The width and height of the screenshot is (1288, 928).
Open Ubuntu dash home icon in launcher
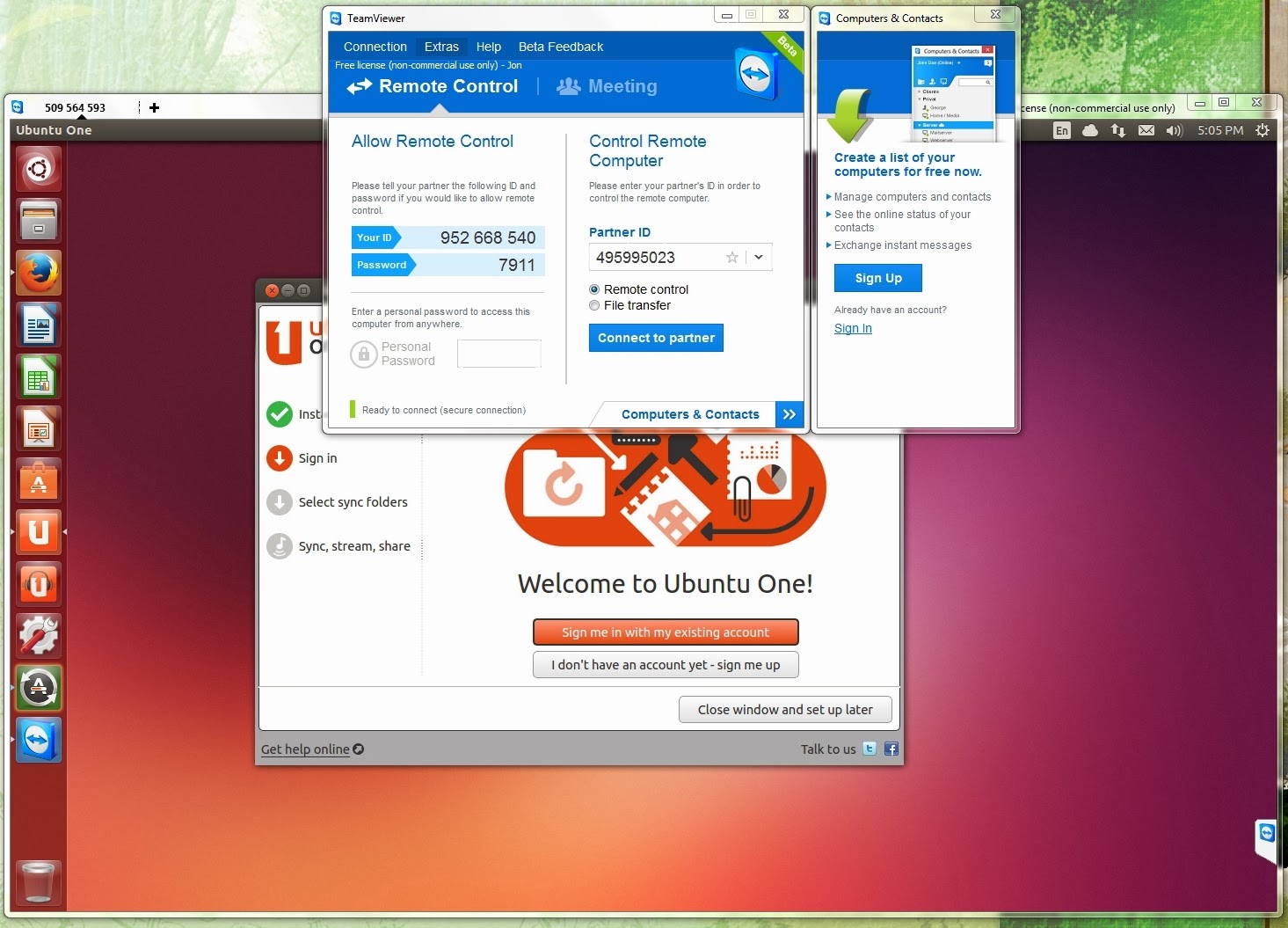[39, 168]
